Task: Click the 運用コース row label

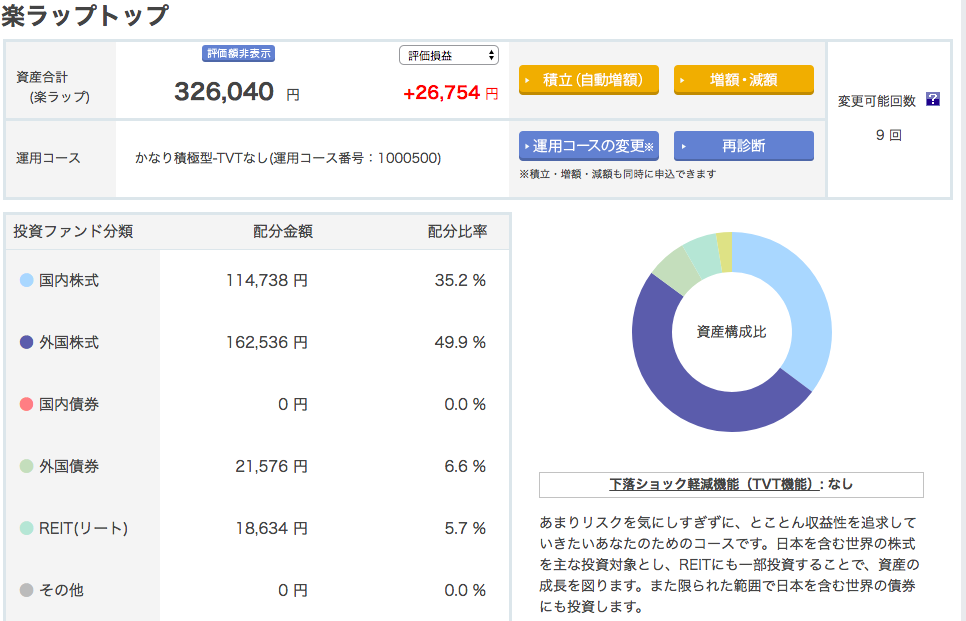Action: coord(48,158)
